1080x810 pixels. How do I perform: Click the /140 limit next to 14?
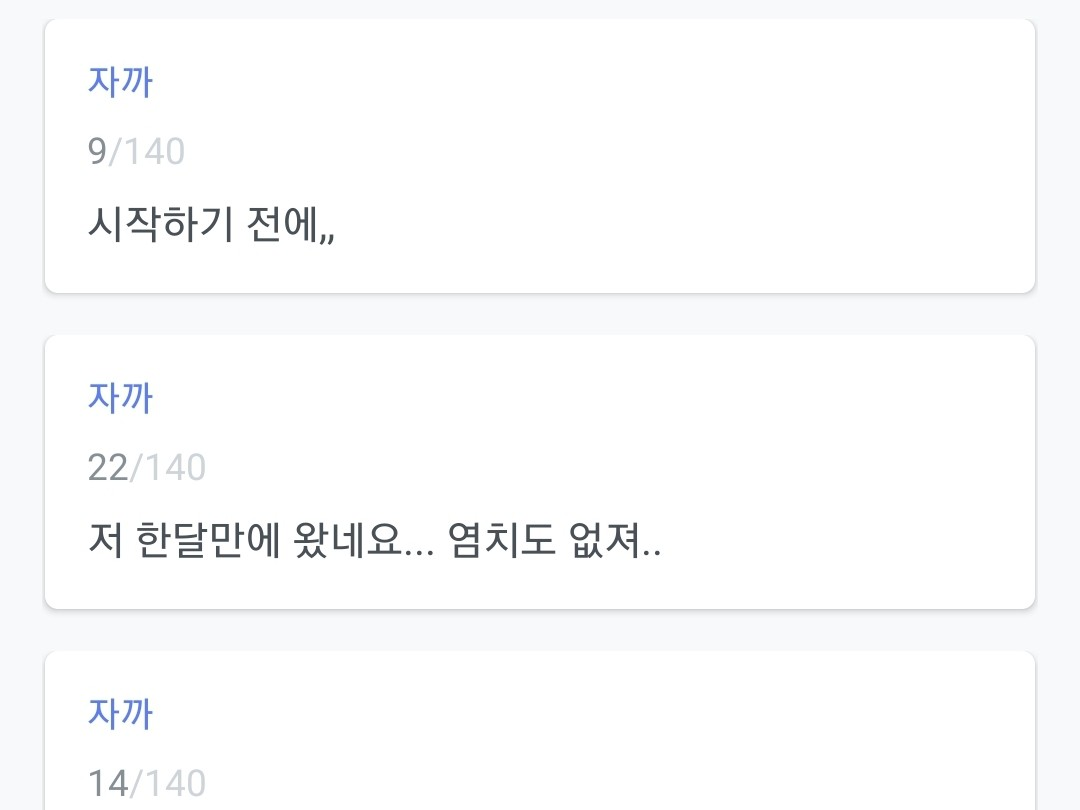click(x=168, y=783)
